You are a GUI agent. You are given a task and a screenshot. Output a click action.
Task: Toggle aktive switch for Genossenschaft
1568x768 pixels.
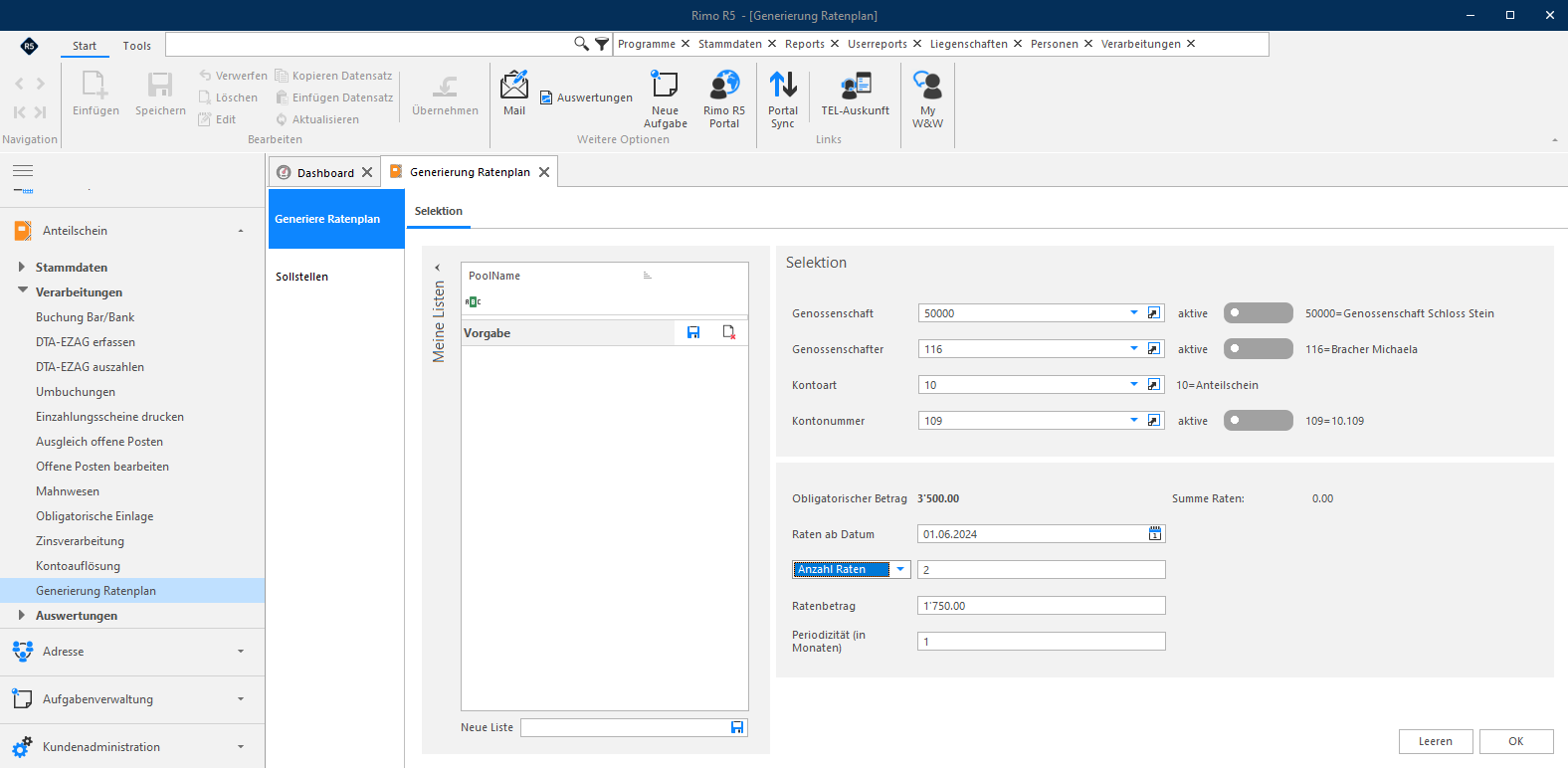1258,313
